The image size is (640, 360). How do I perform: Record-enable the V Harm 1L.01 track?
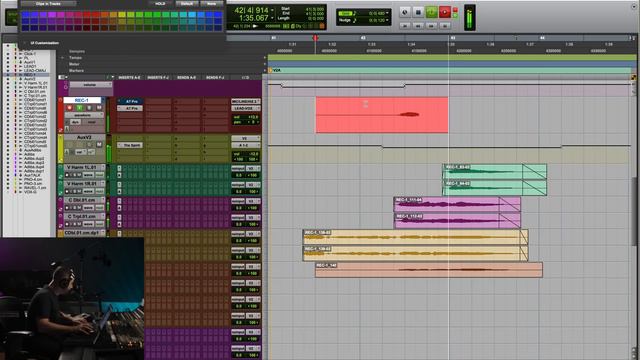(x=67, y=175)
